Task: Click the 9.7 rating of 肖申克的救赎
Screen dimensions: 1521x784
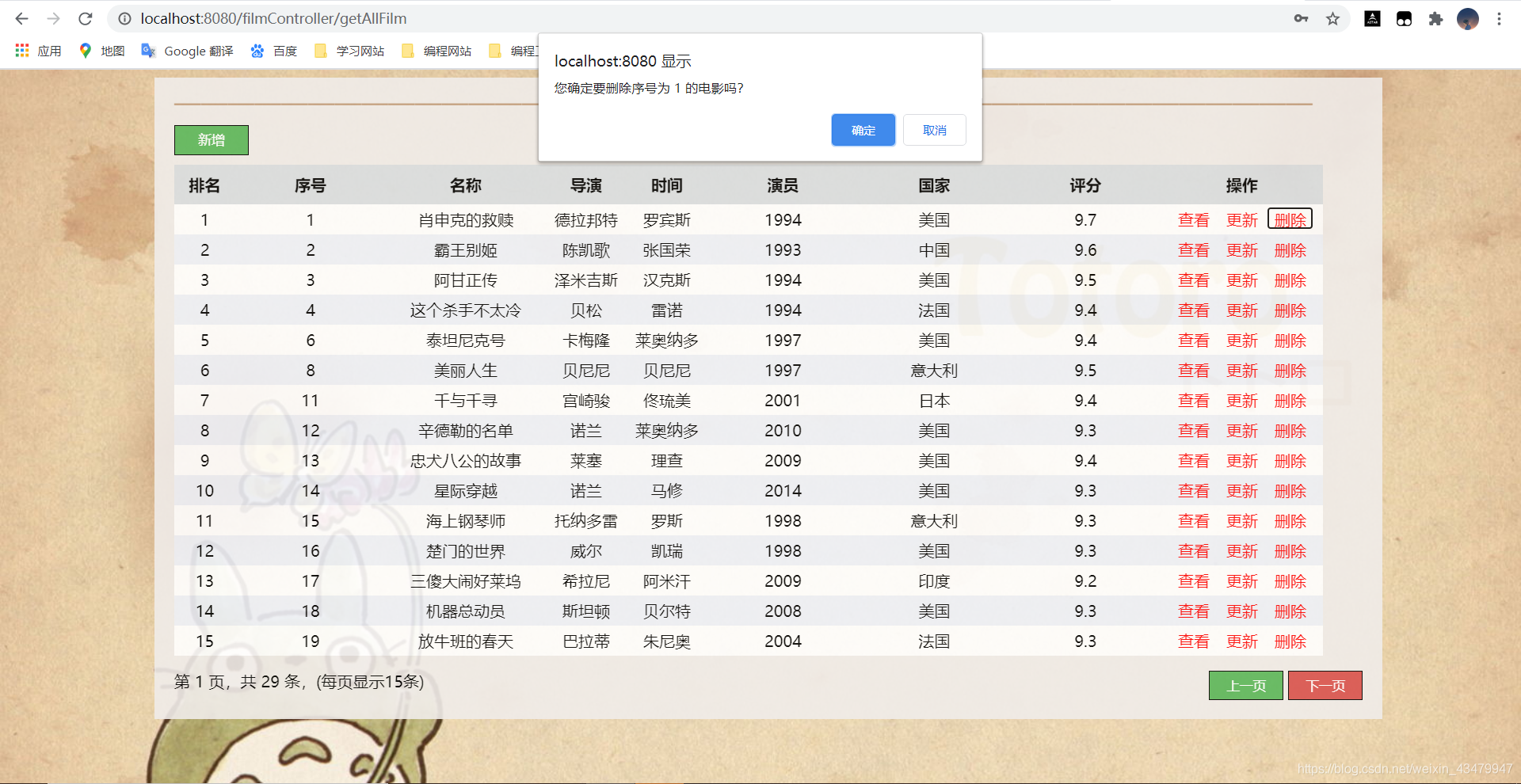Action: 1085,220
